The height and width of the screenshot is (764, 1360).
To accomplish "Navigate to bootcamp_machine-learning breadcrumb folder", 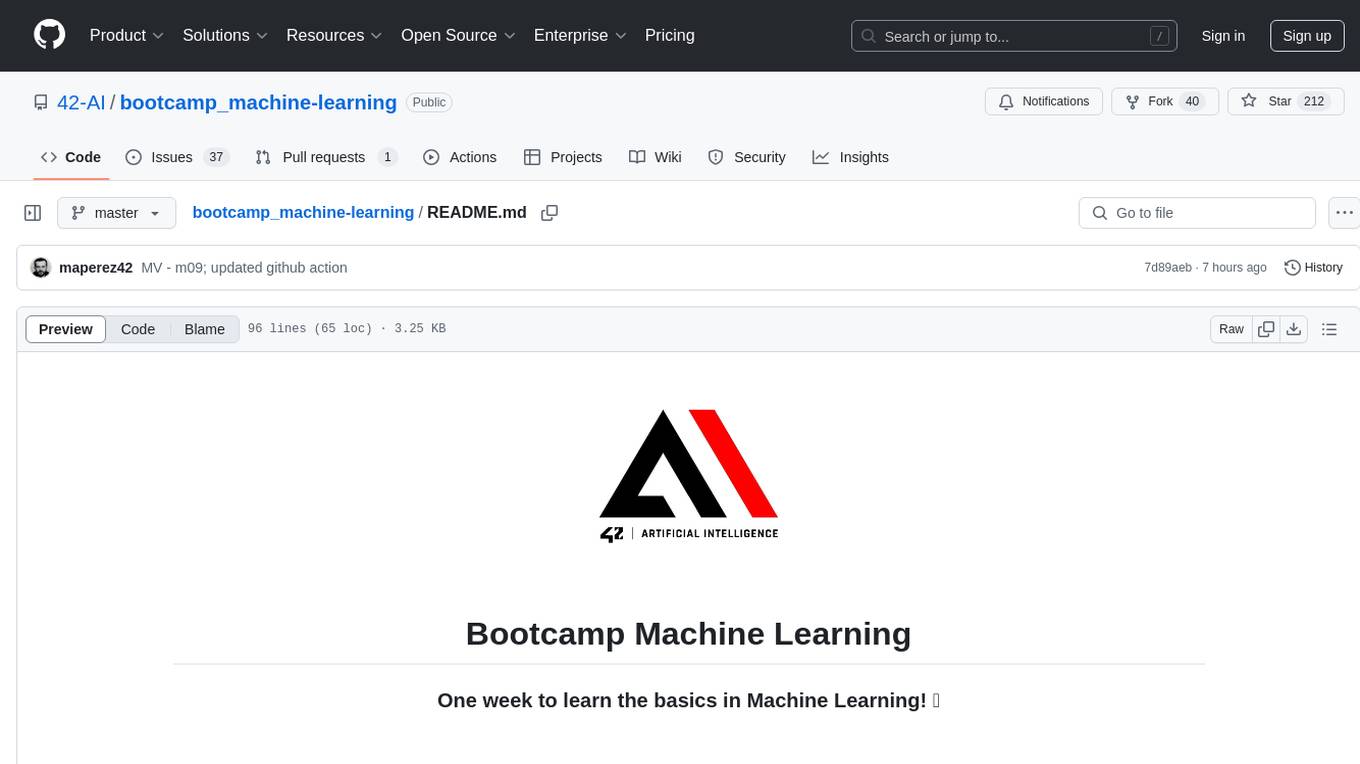I will (x=303, y=212).
